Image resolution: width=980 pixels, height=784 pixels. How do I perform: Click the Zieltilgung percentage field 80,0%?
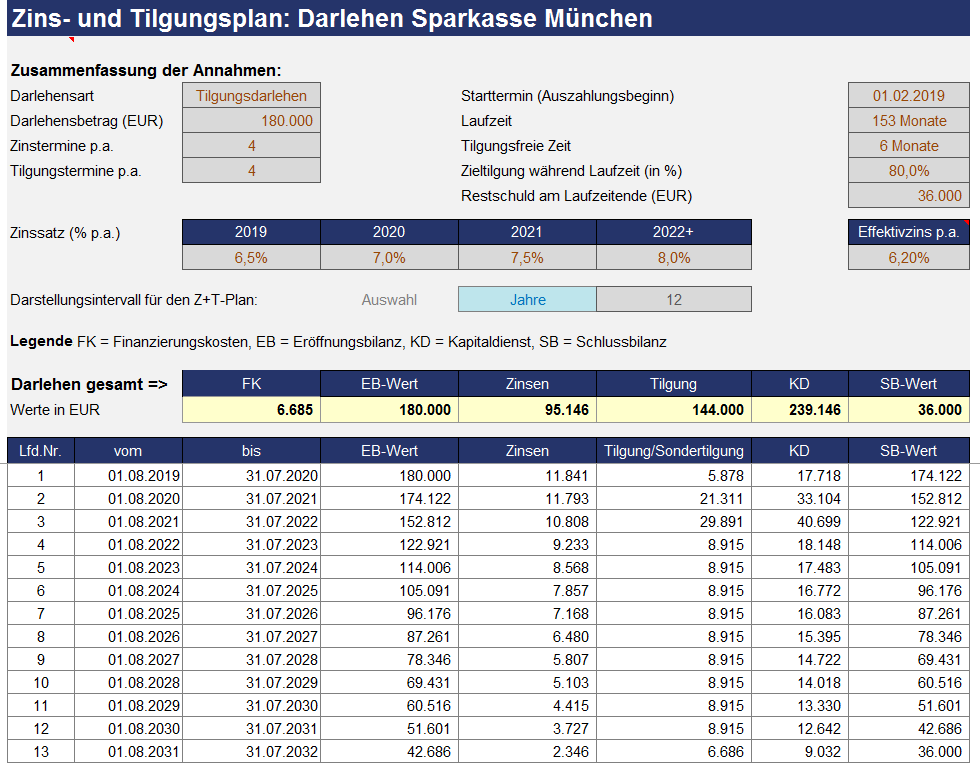coord(908,171)
